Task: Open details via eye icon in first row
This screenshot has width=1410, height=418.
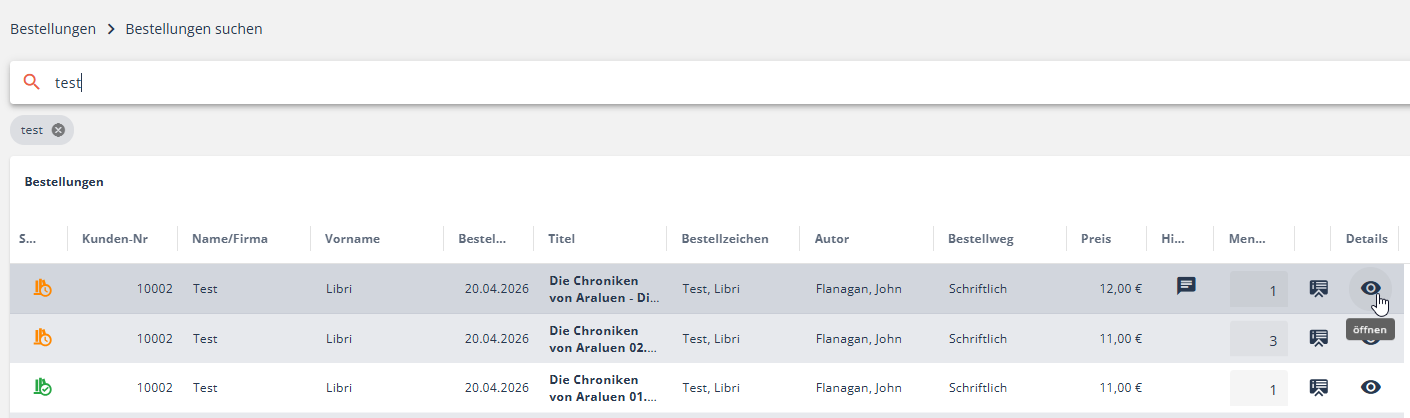Action: pos(1370,288)
